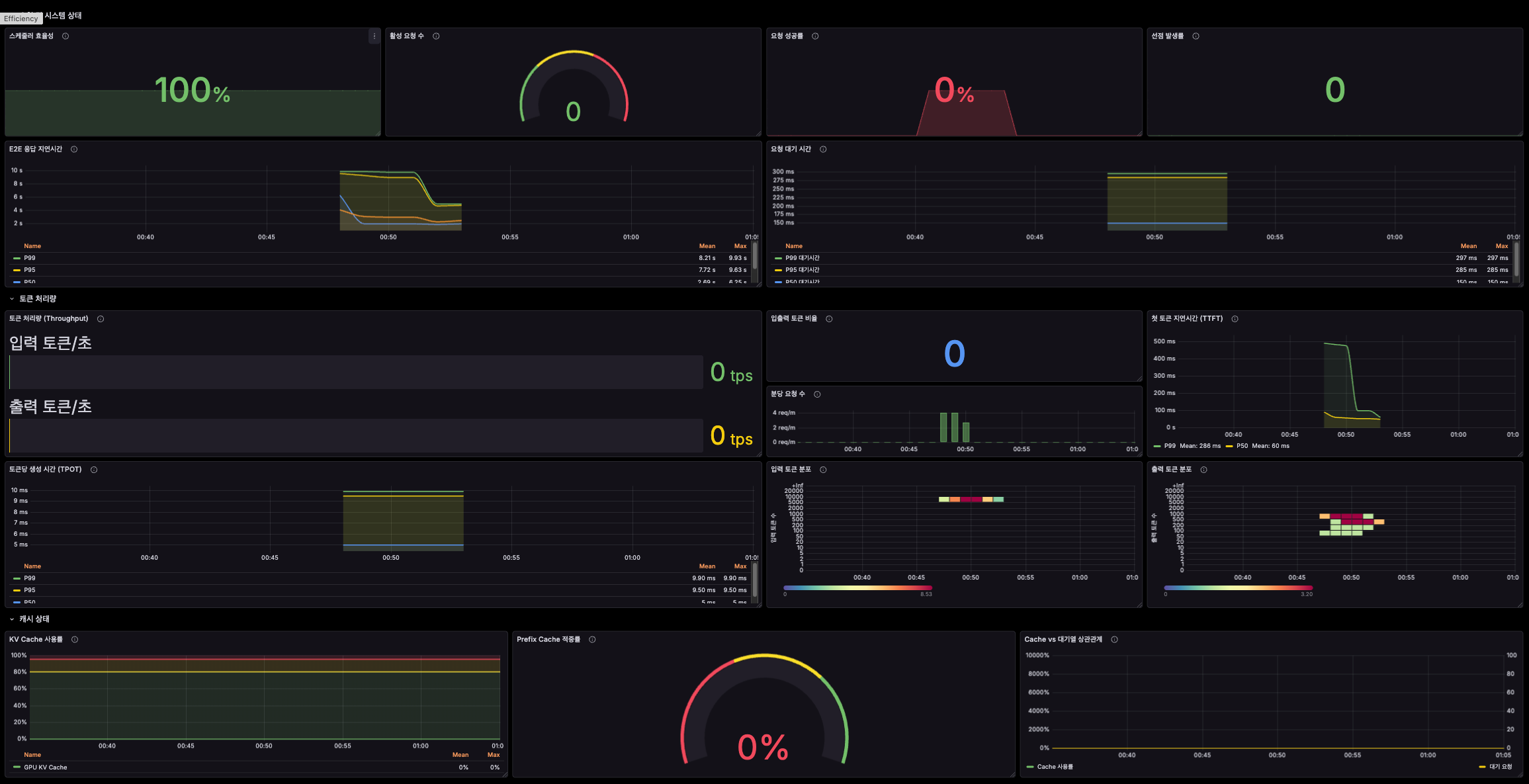Click the 100% scheduler efficiency value
Viewport: 1529px width, 784px height.
(x=193, y=91)
